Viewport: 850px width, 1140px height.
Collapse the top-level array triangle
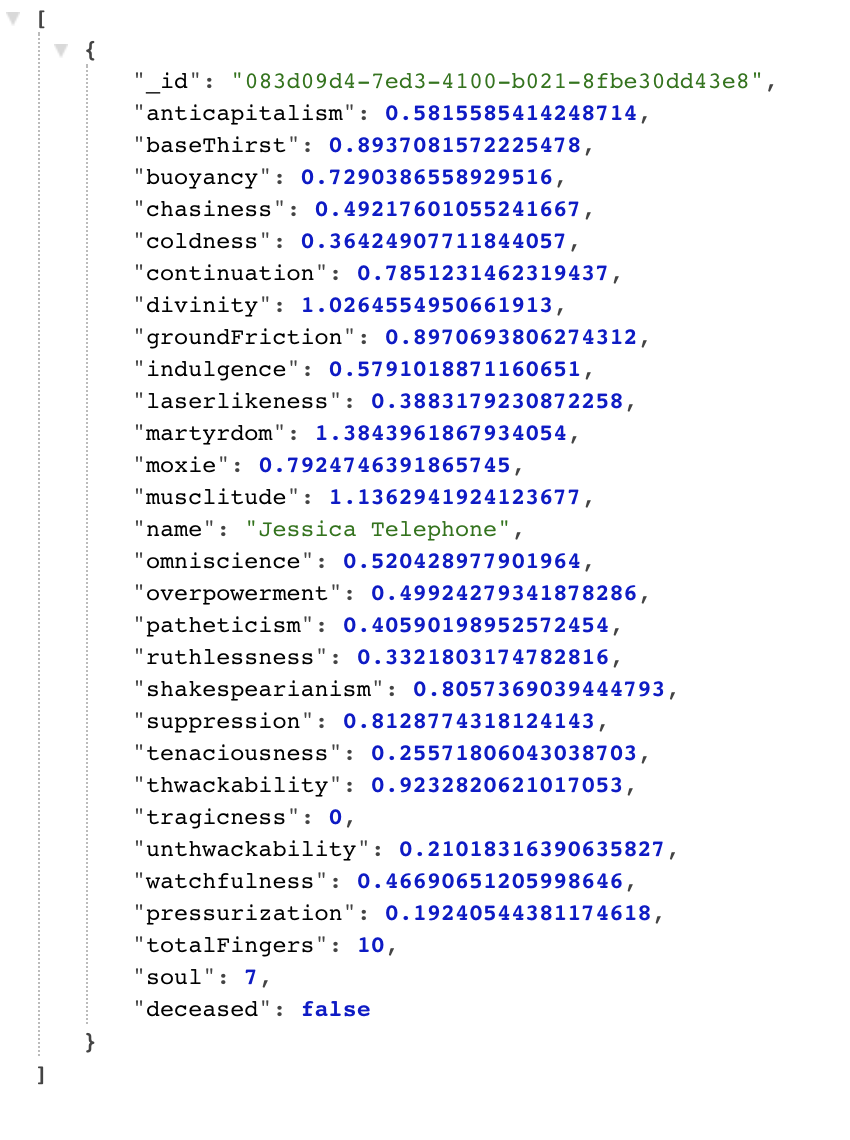point(13,18)
